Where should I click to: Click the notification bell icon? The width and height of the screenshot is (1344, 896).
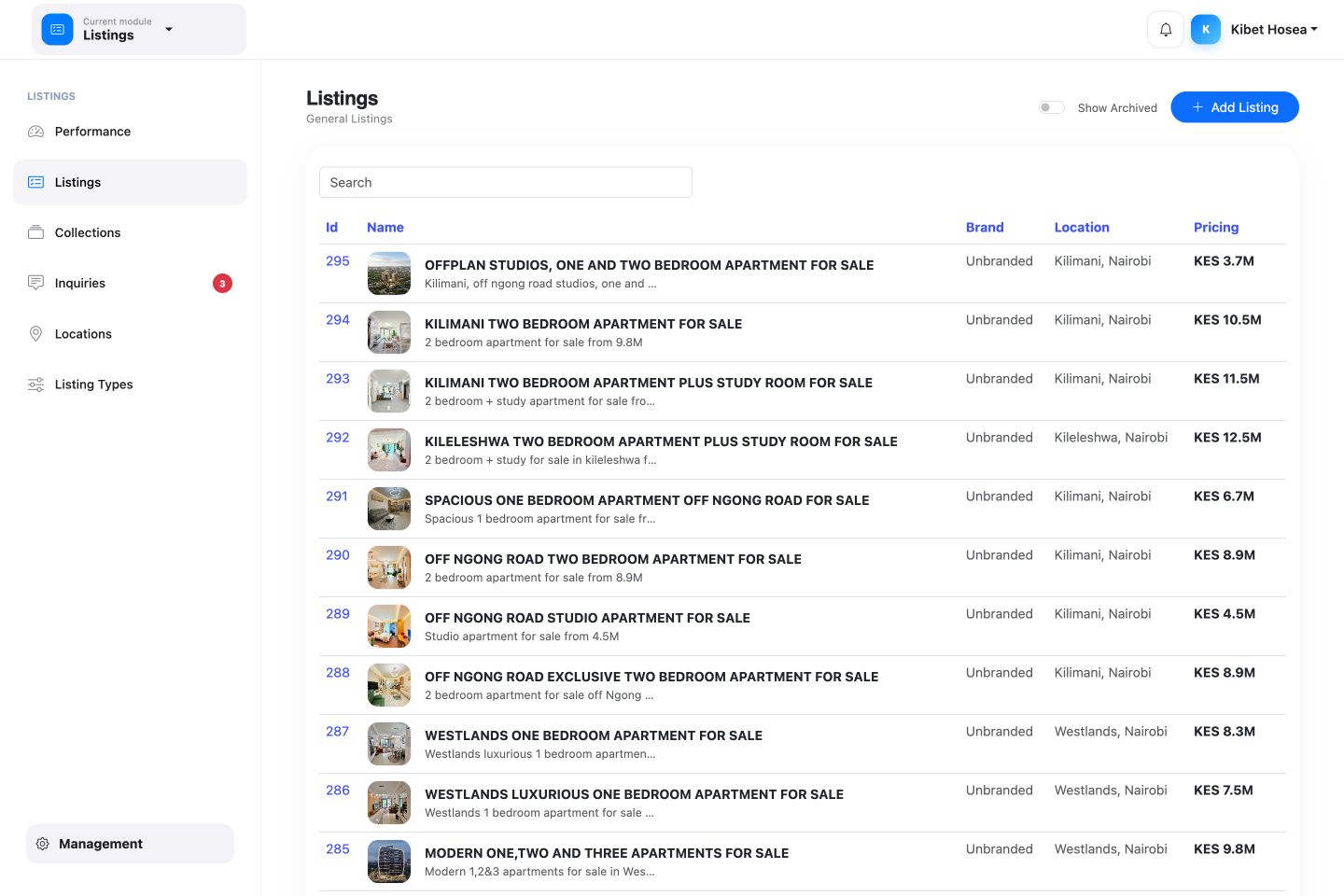1166,30
